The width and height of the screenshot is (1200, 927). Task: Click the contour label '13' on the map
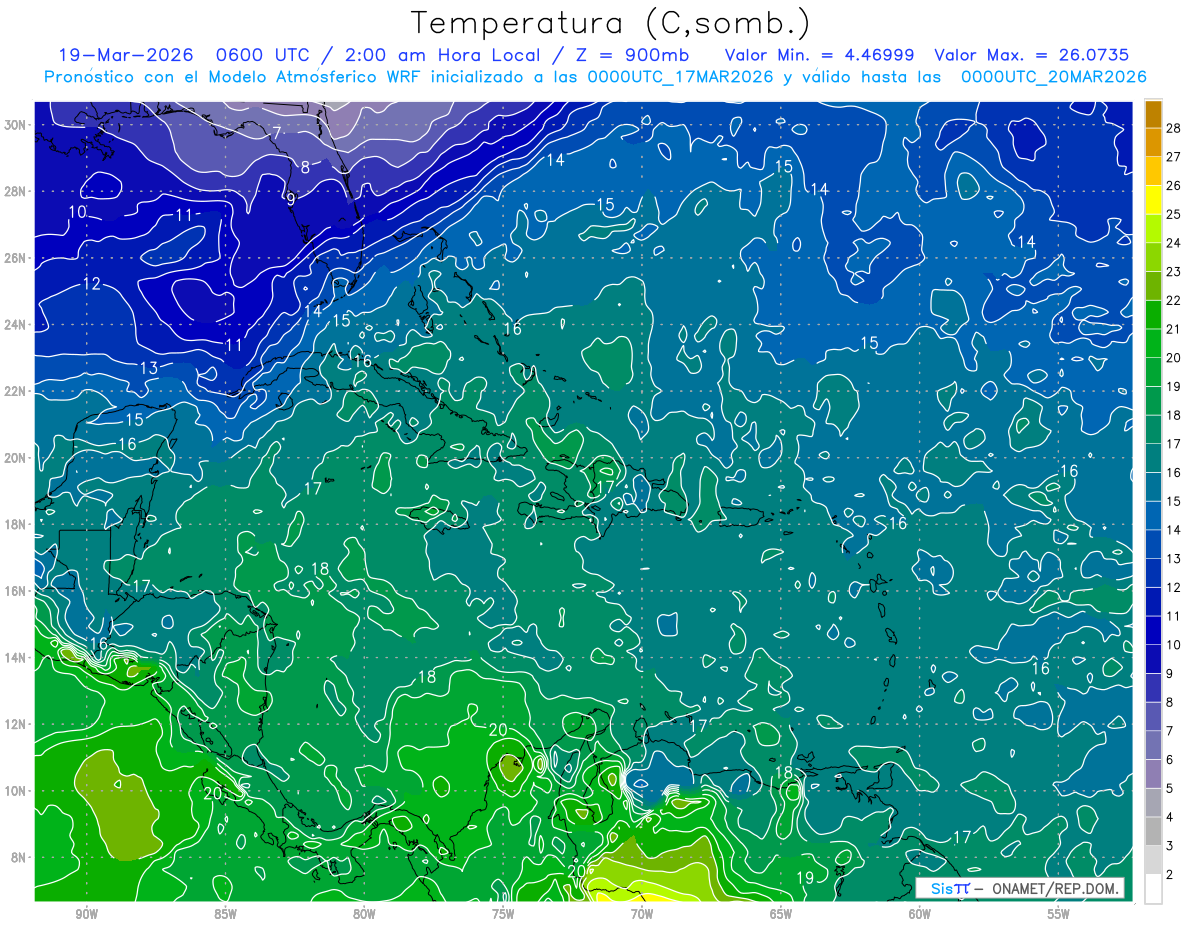click(x=148, y=368)
